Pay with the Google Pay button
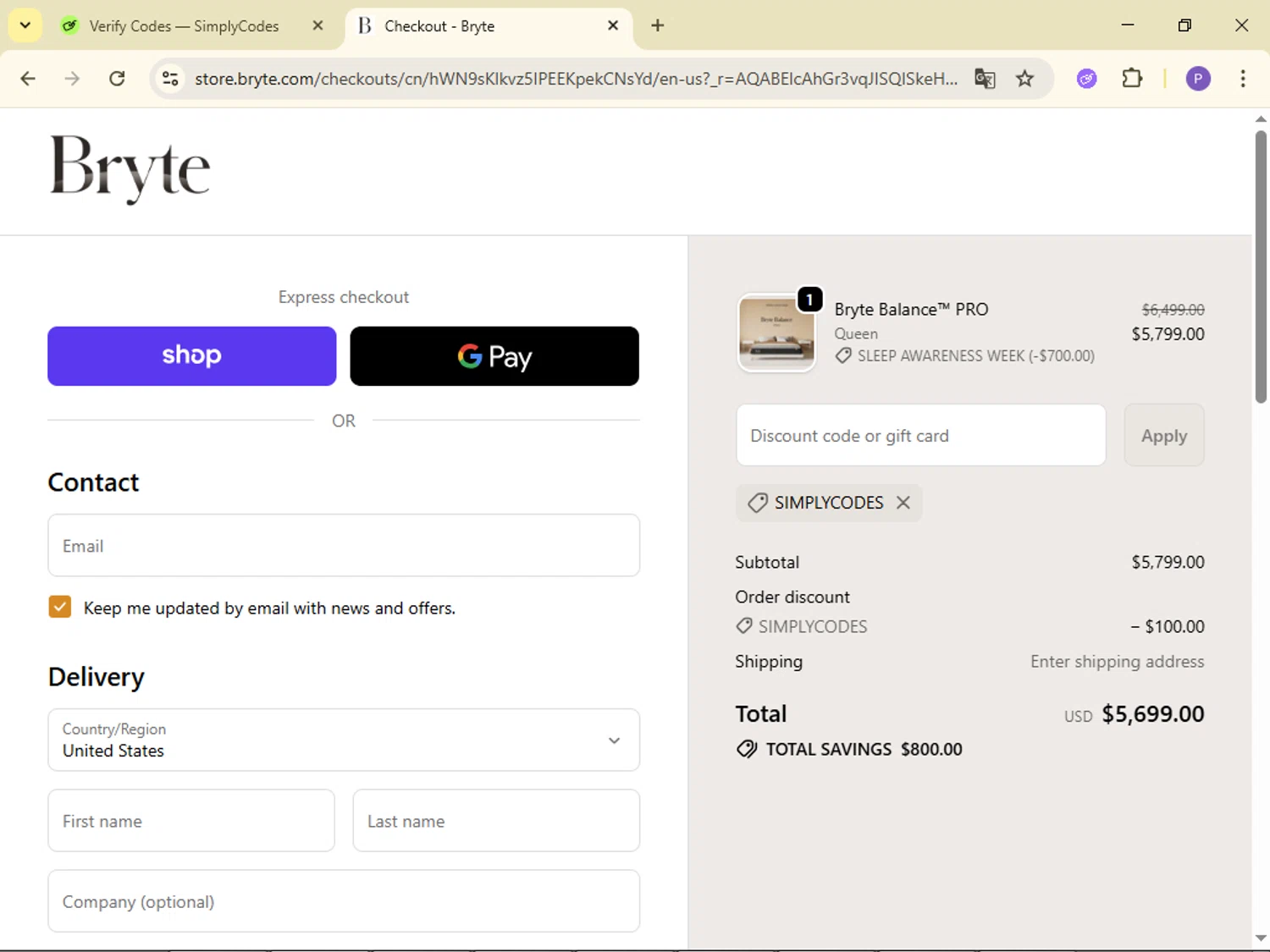The width and height of the screenshot is (1270, 952). point(494,356)
